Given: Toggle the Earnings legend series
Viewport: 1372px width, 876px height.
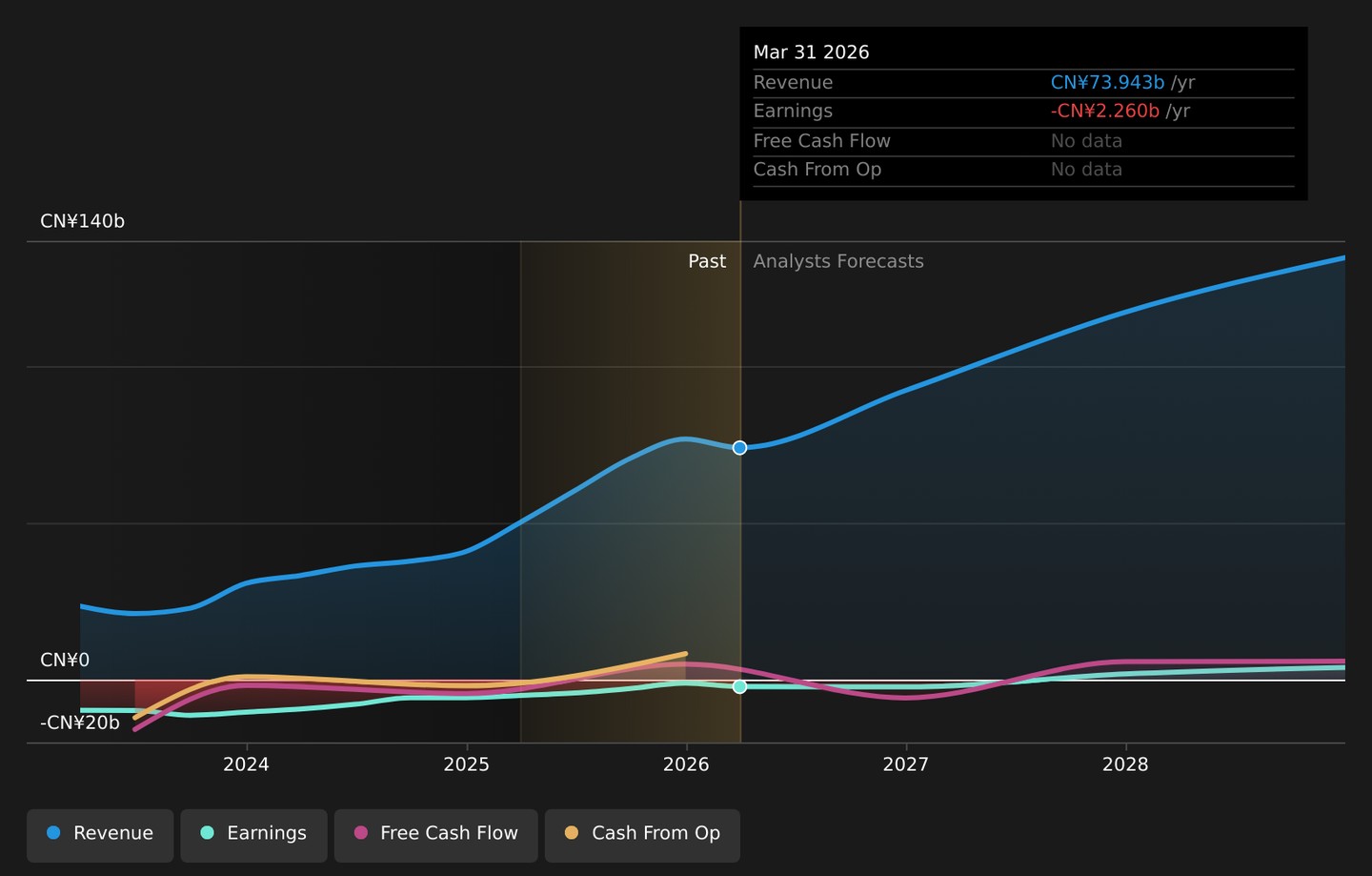Looking at the screenshot, I should (253, 835).
